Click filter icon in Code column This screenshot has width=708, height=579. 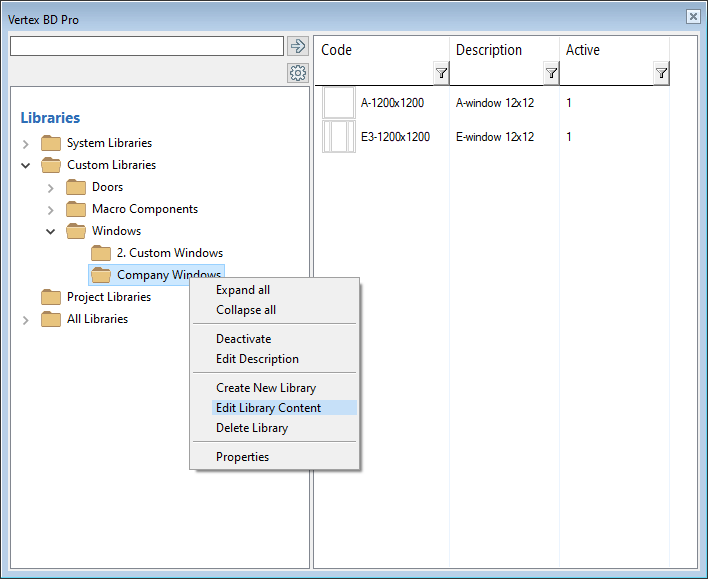click(x=441, y=73)
